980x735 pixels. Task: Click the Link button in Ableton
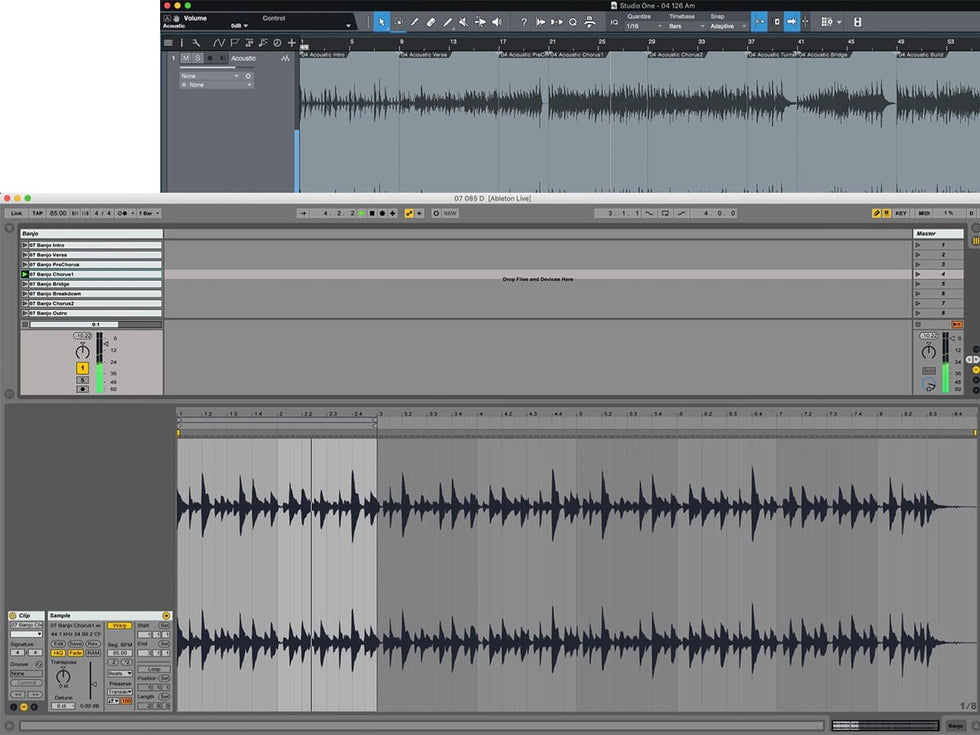[16, 213]
